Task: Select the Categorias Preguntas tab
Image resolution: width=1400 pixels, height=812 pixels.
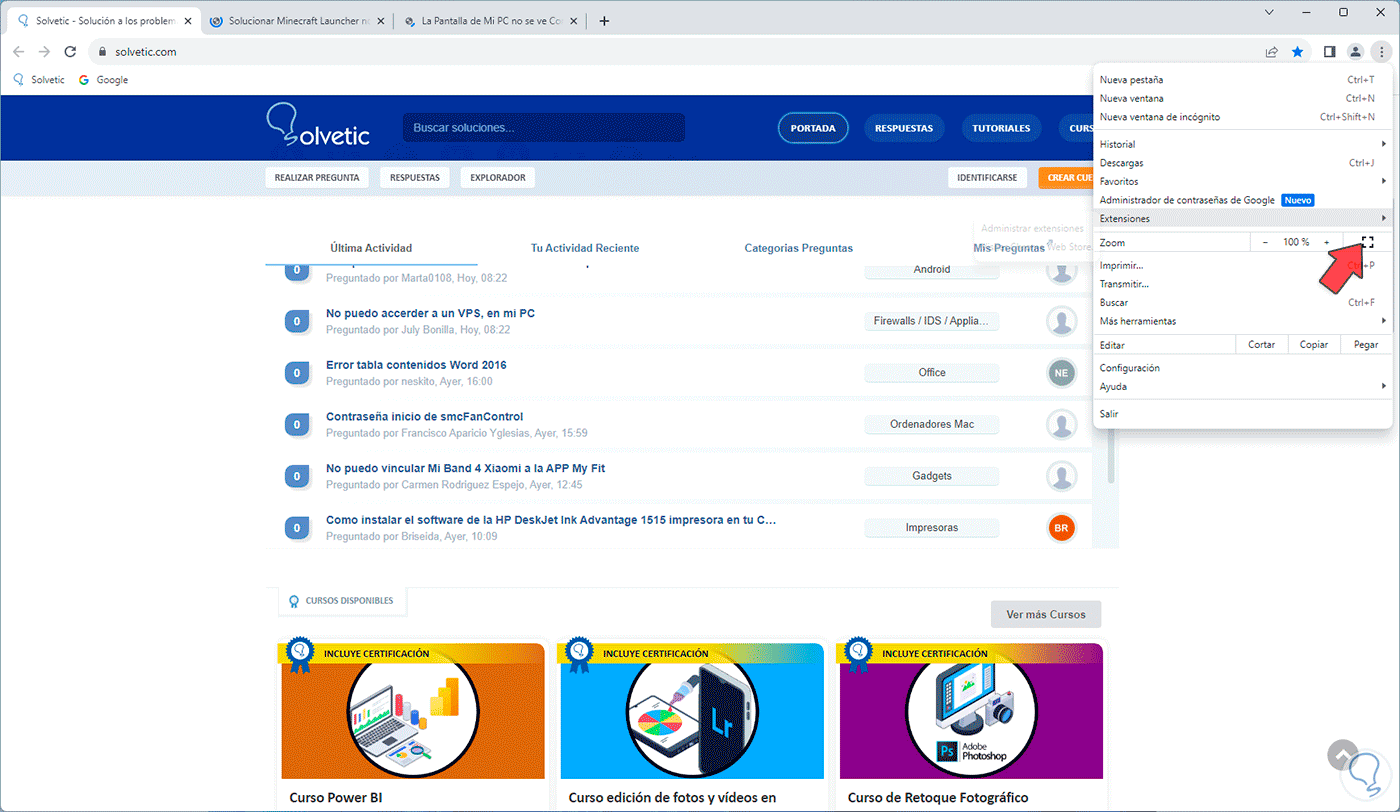Action: [799, 248]
